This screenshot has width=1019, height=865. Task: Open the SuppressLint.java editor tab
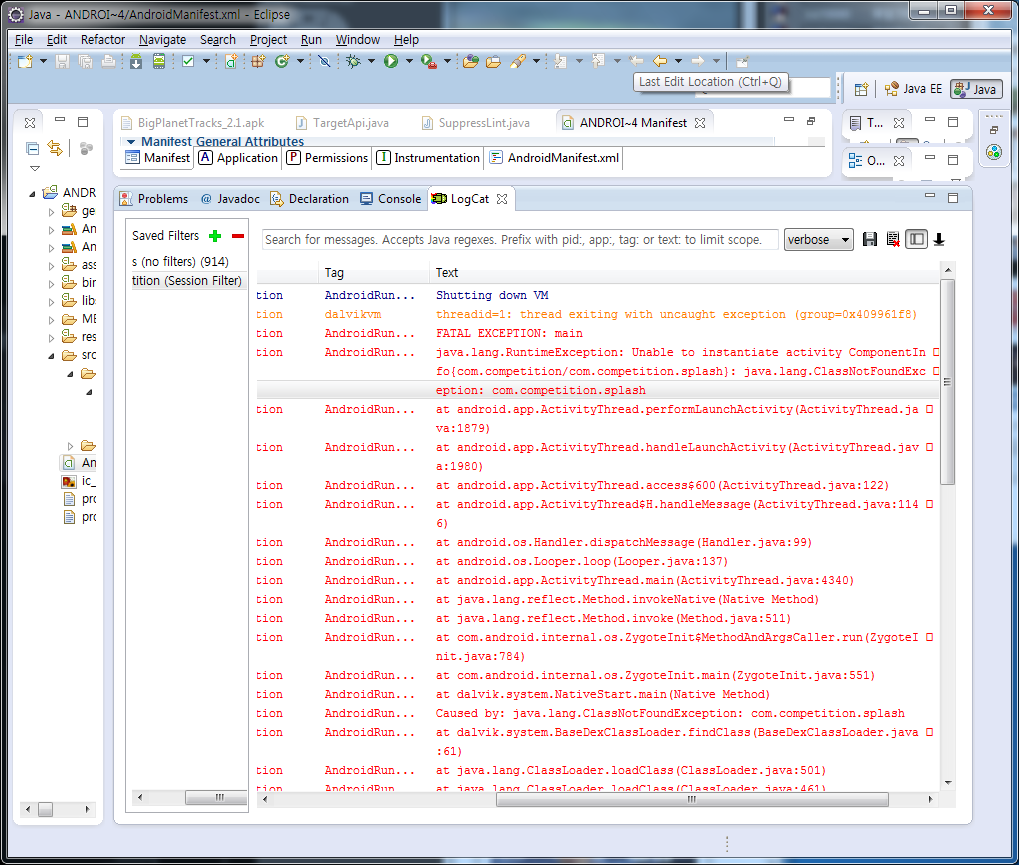(476, 123)
